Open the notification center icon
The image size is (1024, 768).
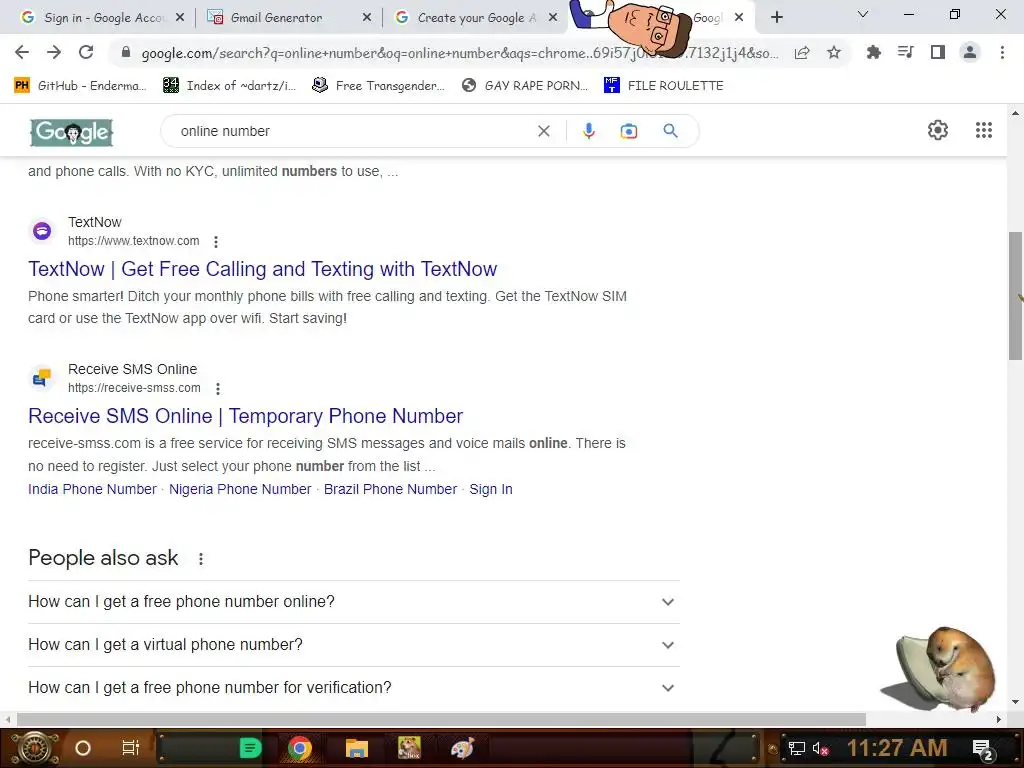coord(983,749)
